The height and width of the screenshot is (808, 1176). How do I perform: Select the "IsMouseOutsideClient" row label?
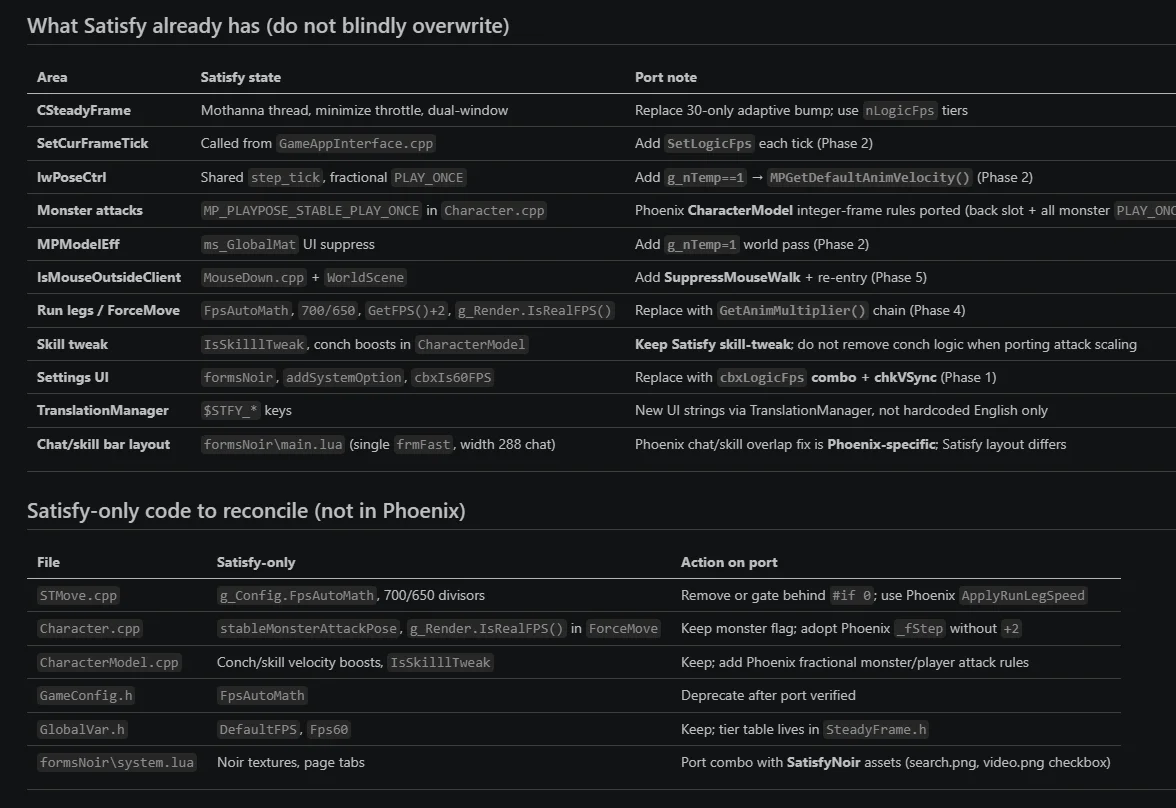[109, 277]
